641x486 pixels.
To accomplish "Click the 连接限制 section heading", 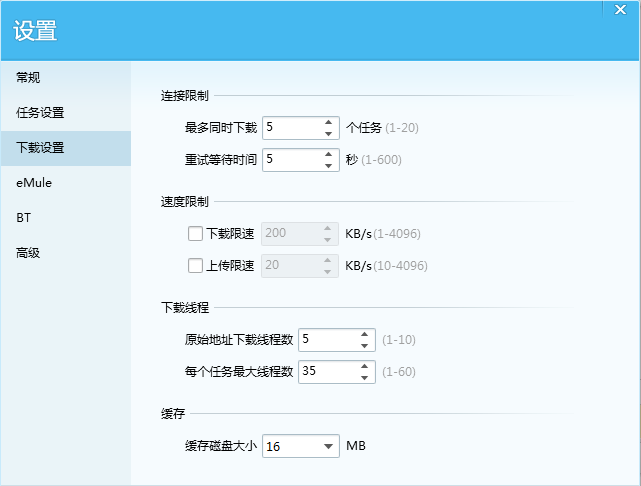I will [x=184, y=96].
